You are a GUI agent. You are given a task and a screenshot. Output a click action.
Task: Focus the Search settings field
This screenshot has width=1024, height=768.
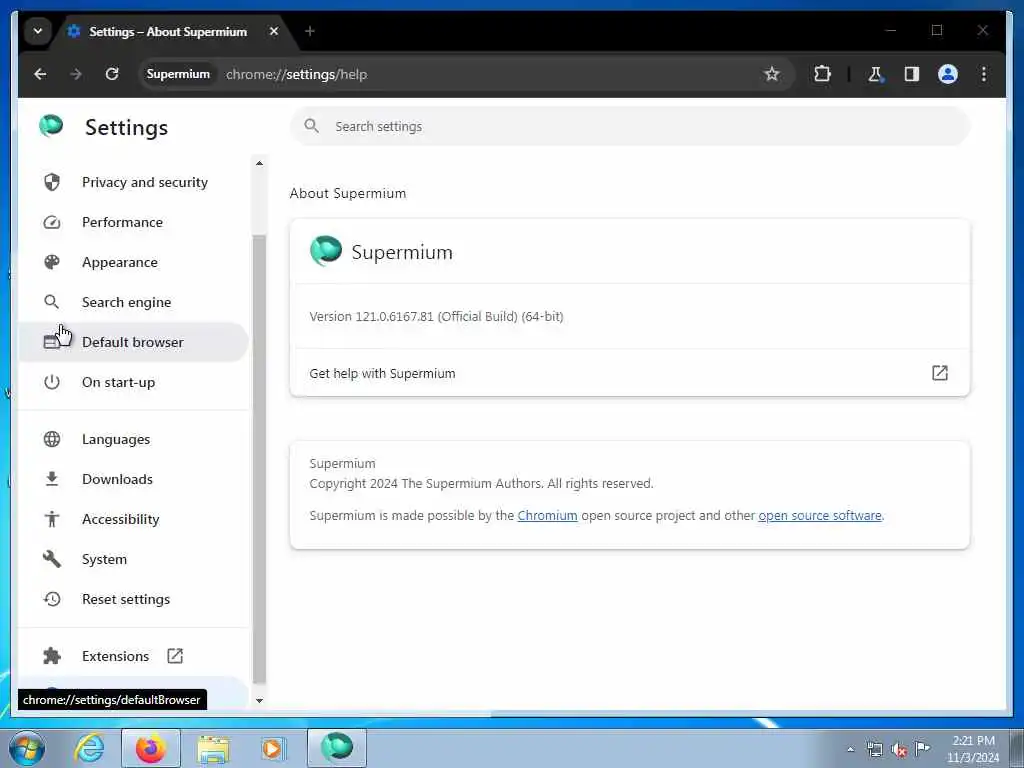point(630,127)
